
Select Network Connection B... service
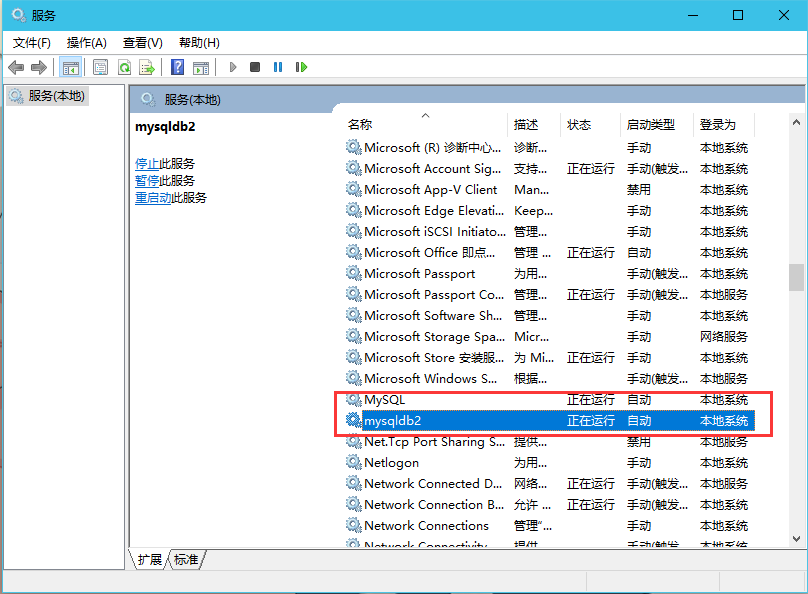click(549, 504)
